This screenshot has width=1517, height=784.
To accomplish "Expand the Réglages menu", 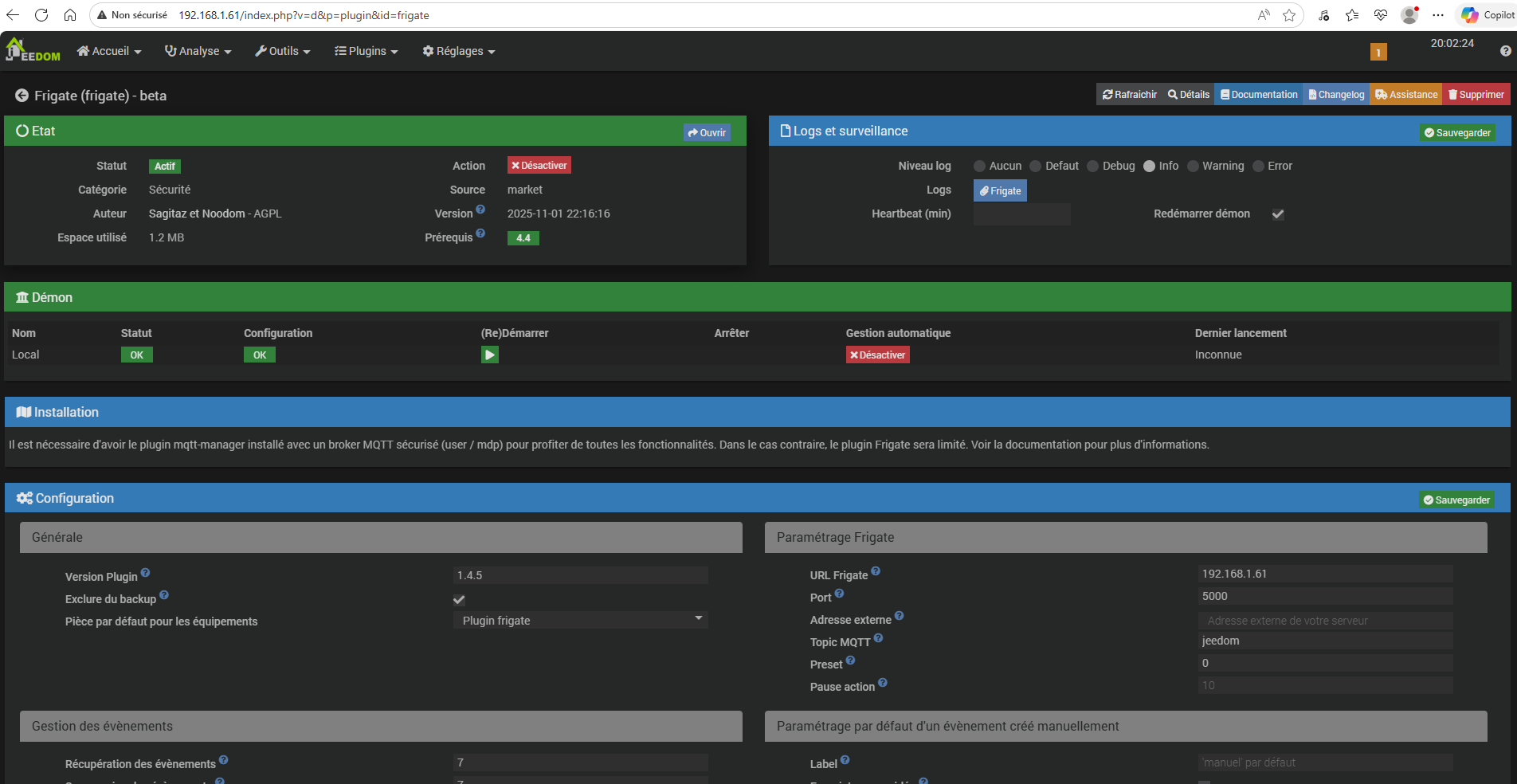I will tap(459, 51).
